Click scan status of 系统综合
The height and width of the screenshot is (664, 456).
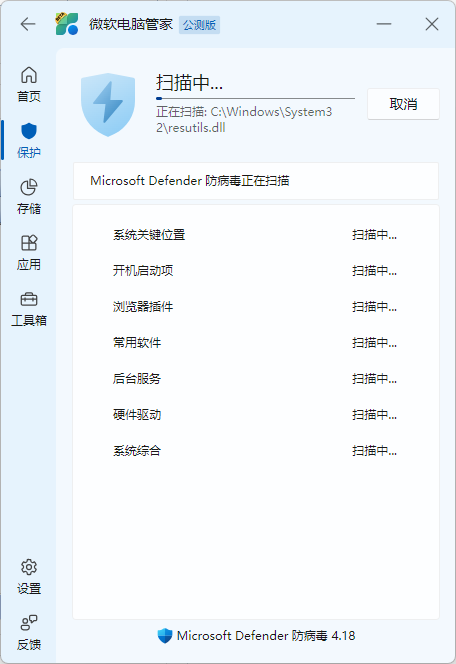point(374,451)
